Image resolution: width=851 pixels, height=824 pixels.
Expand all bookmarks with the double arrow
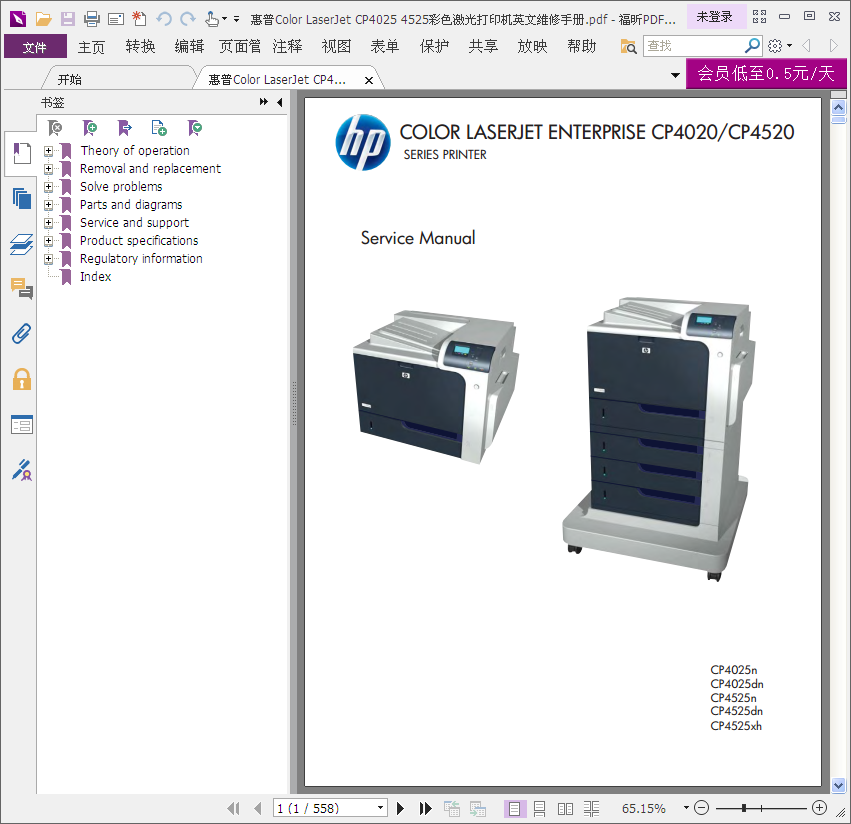pos(264,102)
